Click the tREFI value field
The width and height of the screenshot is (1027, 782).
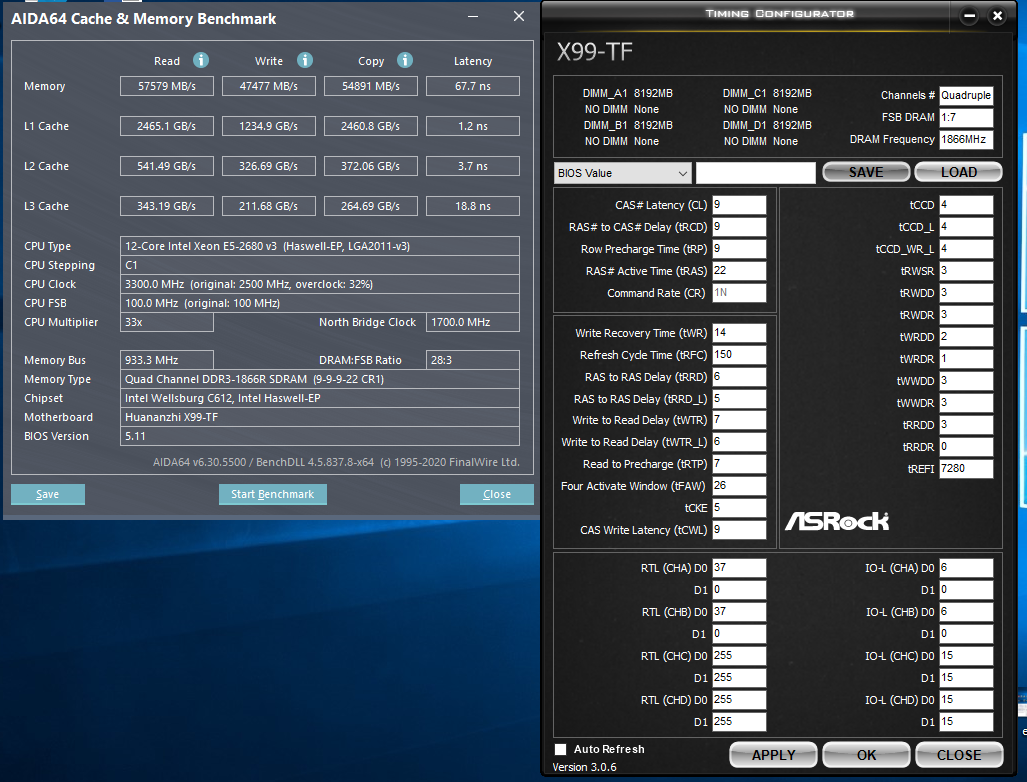[x=966, y=468]
